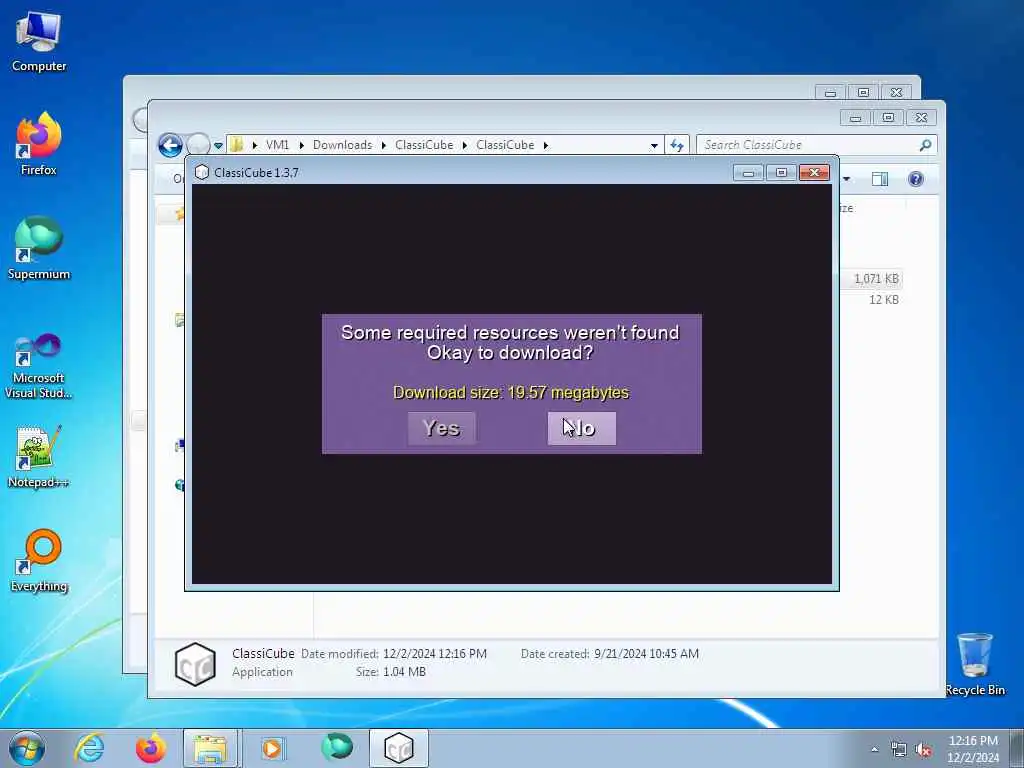Select ClassiCube taskbar button
The width and height of the screenshot is (1024, 768).
point(398,748)
